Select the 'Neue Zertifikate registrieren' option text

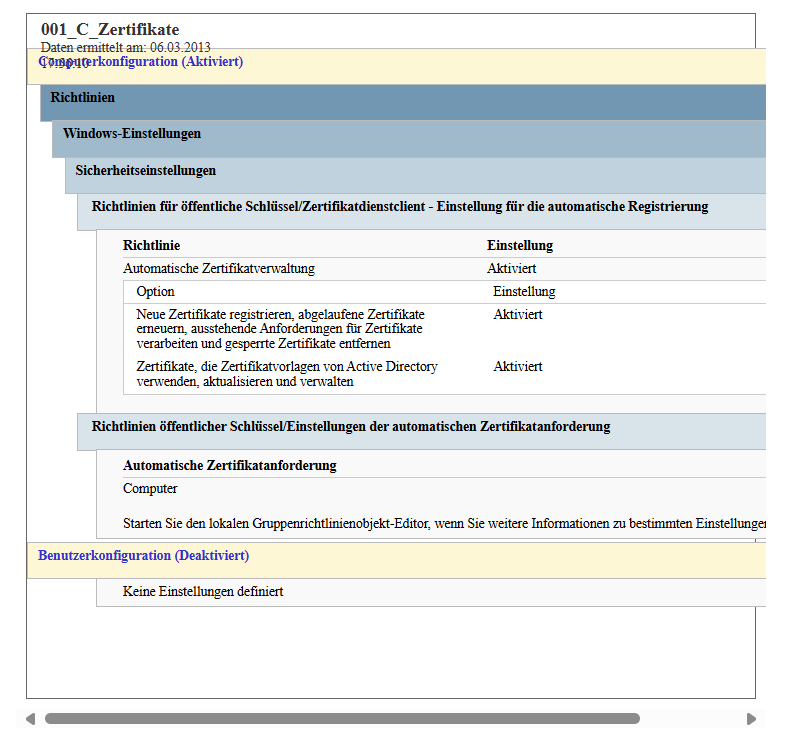click(281, 329)
